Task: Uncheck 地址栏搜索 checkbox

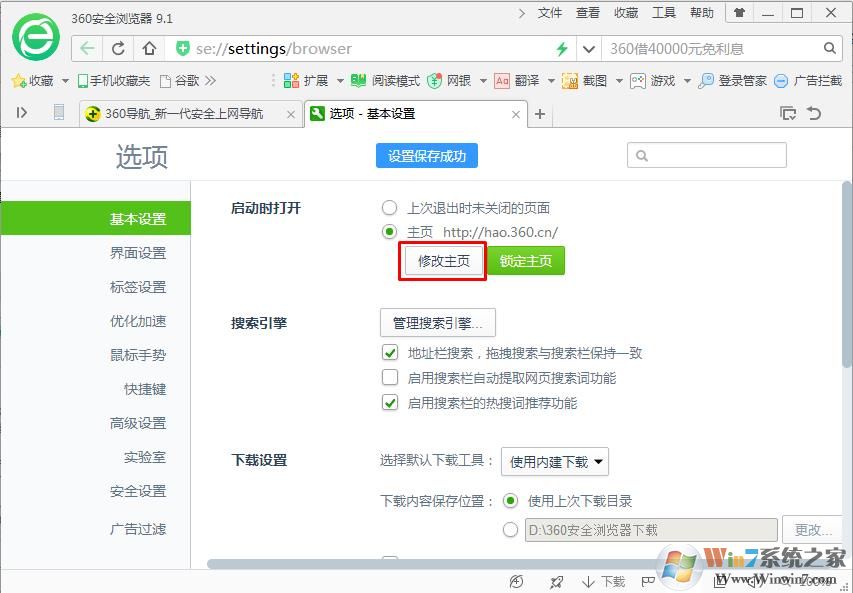Action: pos(390,353)
